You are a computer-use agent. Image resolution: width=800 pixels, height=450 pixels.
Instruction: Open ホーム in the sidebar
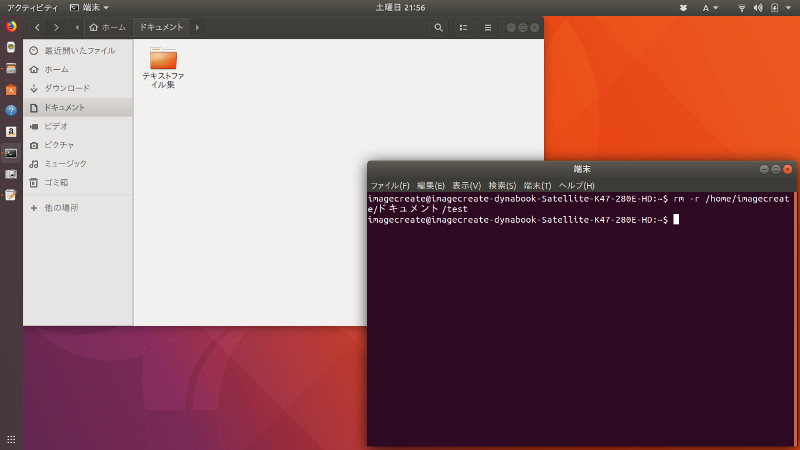pos(78,69)
